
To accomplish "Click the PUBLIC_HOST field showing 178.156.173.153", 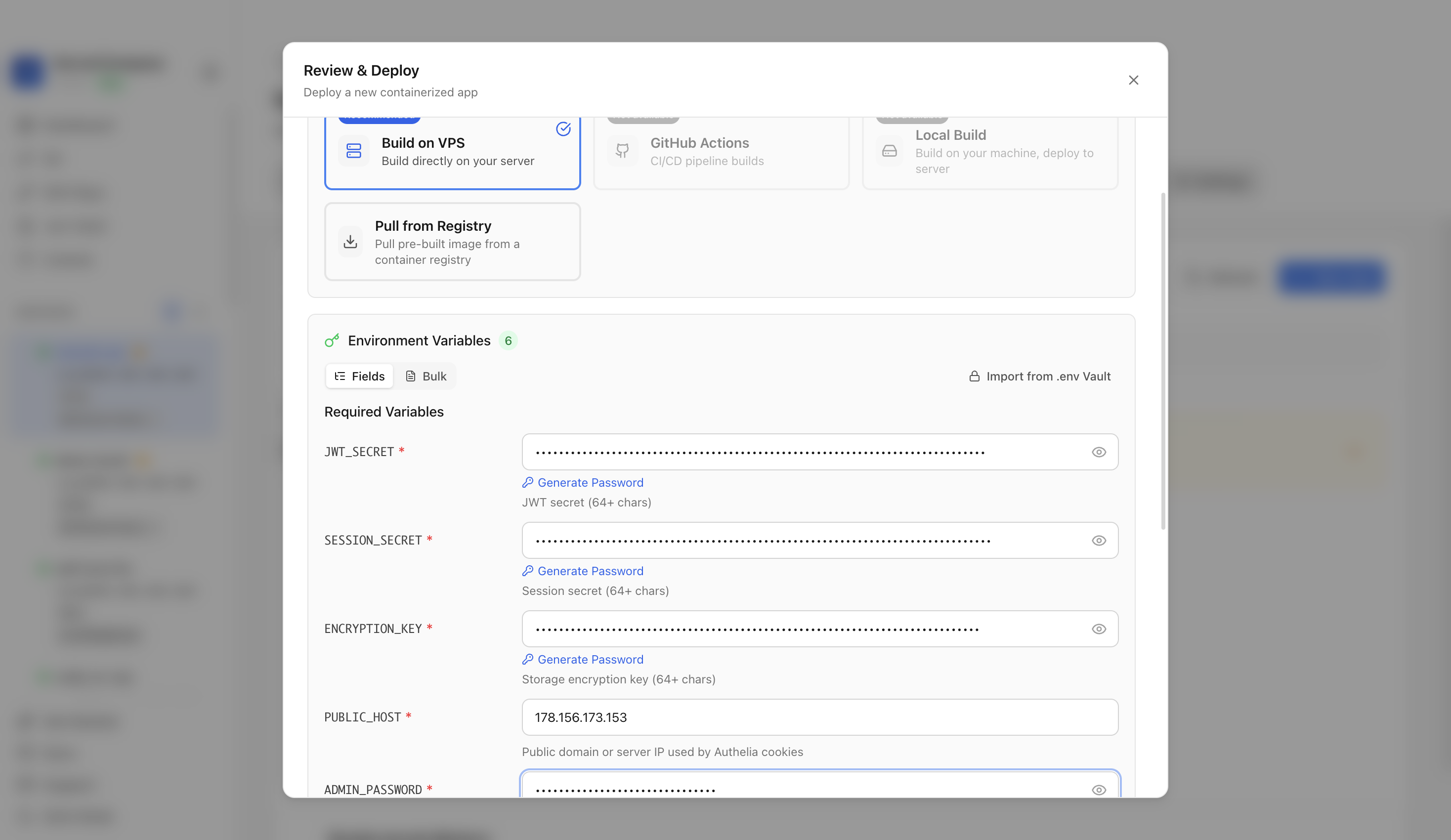I will [x=820, y=717].
